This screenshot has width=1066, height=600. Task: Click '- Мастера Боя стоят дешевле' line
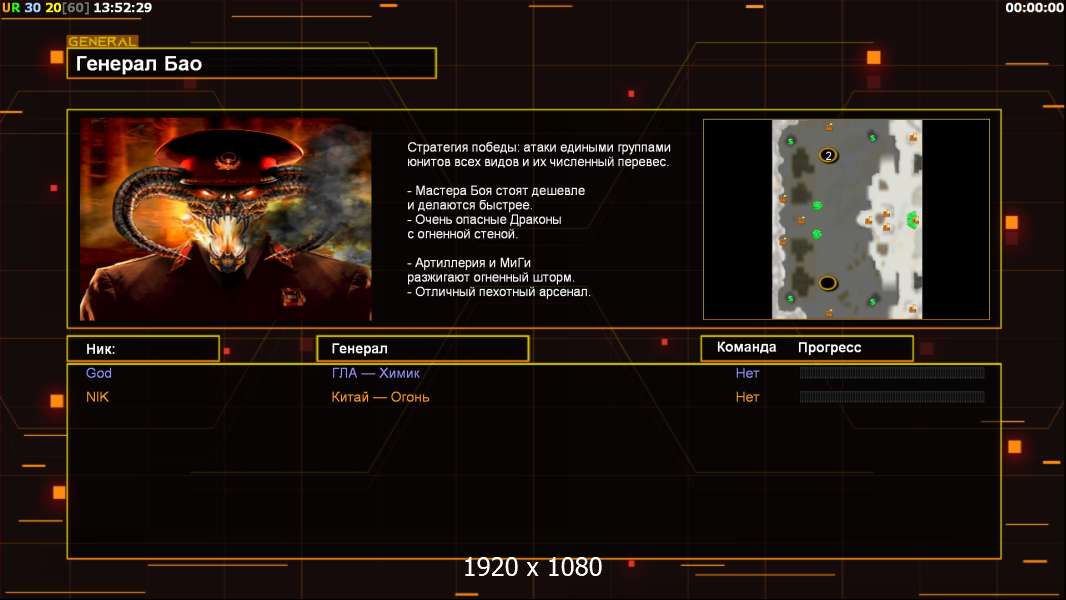coord(496,191)
